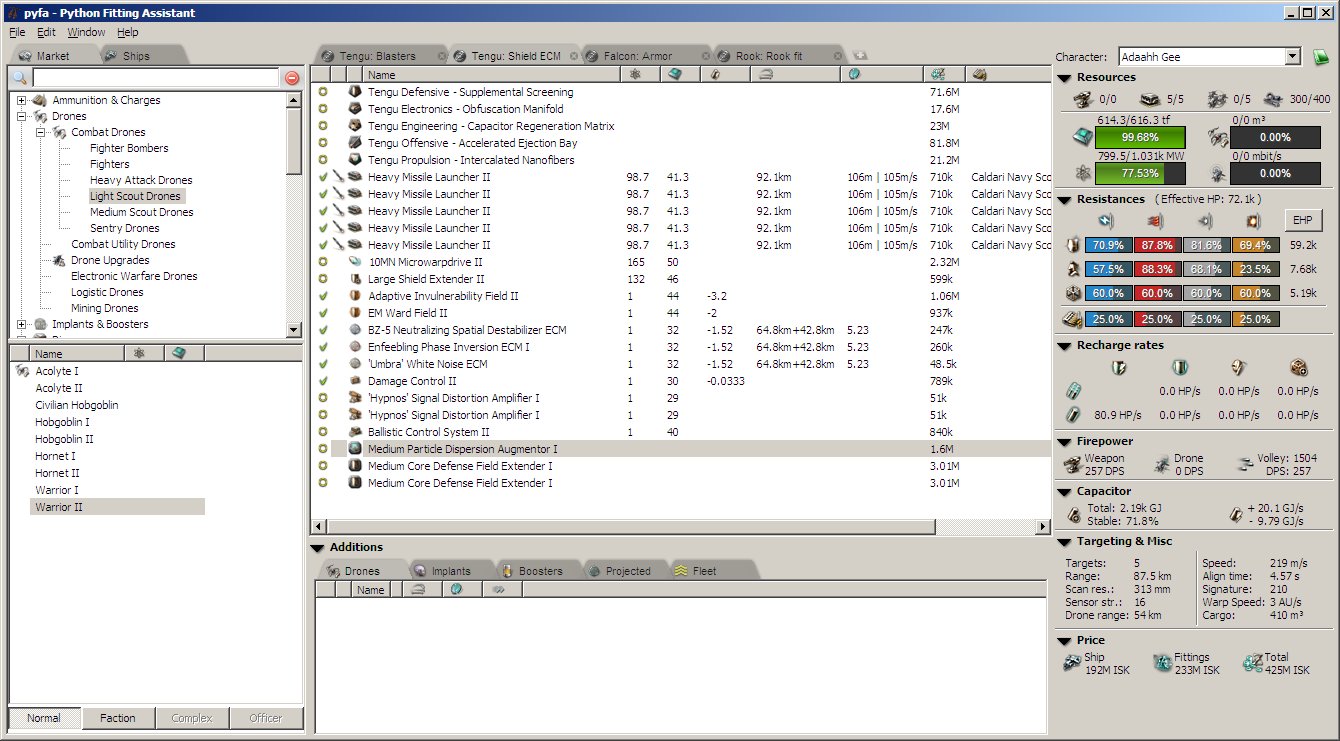Click the EHP button

[1303, 220]
